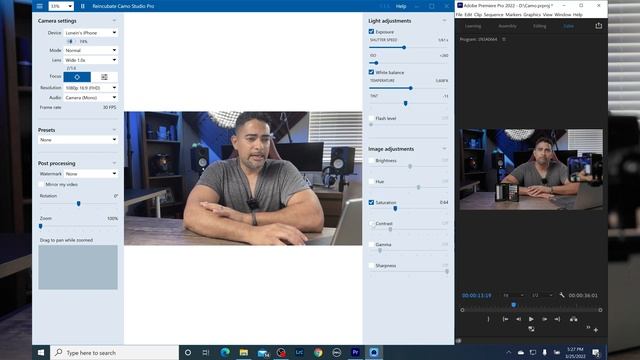
Task: Enable the Sharpness checkbox
Action: click(x=371, y=265)
